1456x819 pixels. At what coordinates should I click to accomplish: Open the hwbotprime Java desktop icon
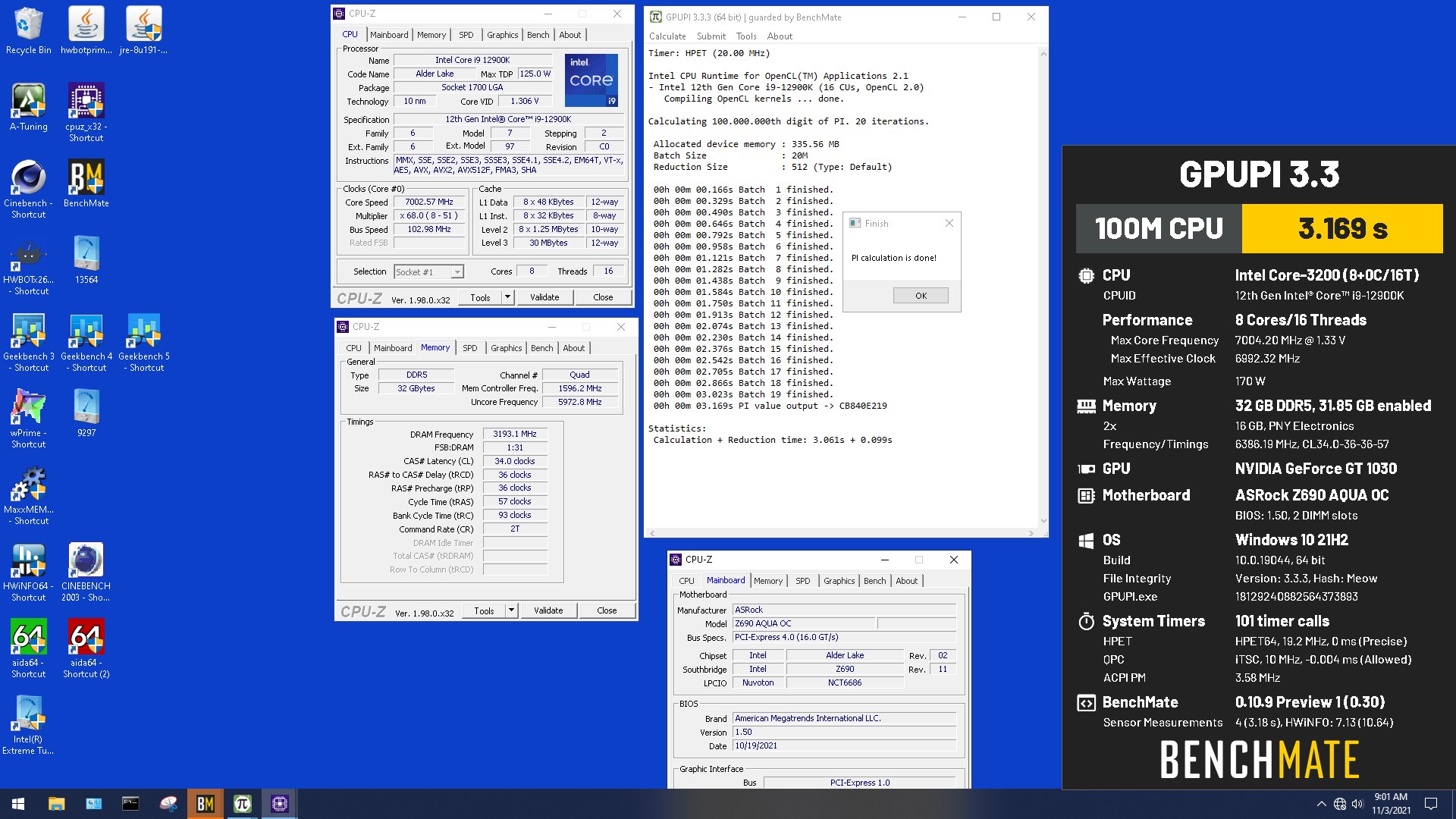click(x=86, y=30)
